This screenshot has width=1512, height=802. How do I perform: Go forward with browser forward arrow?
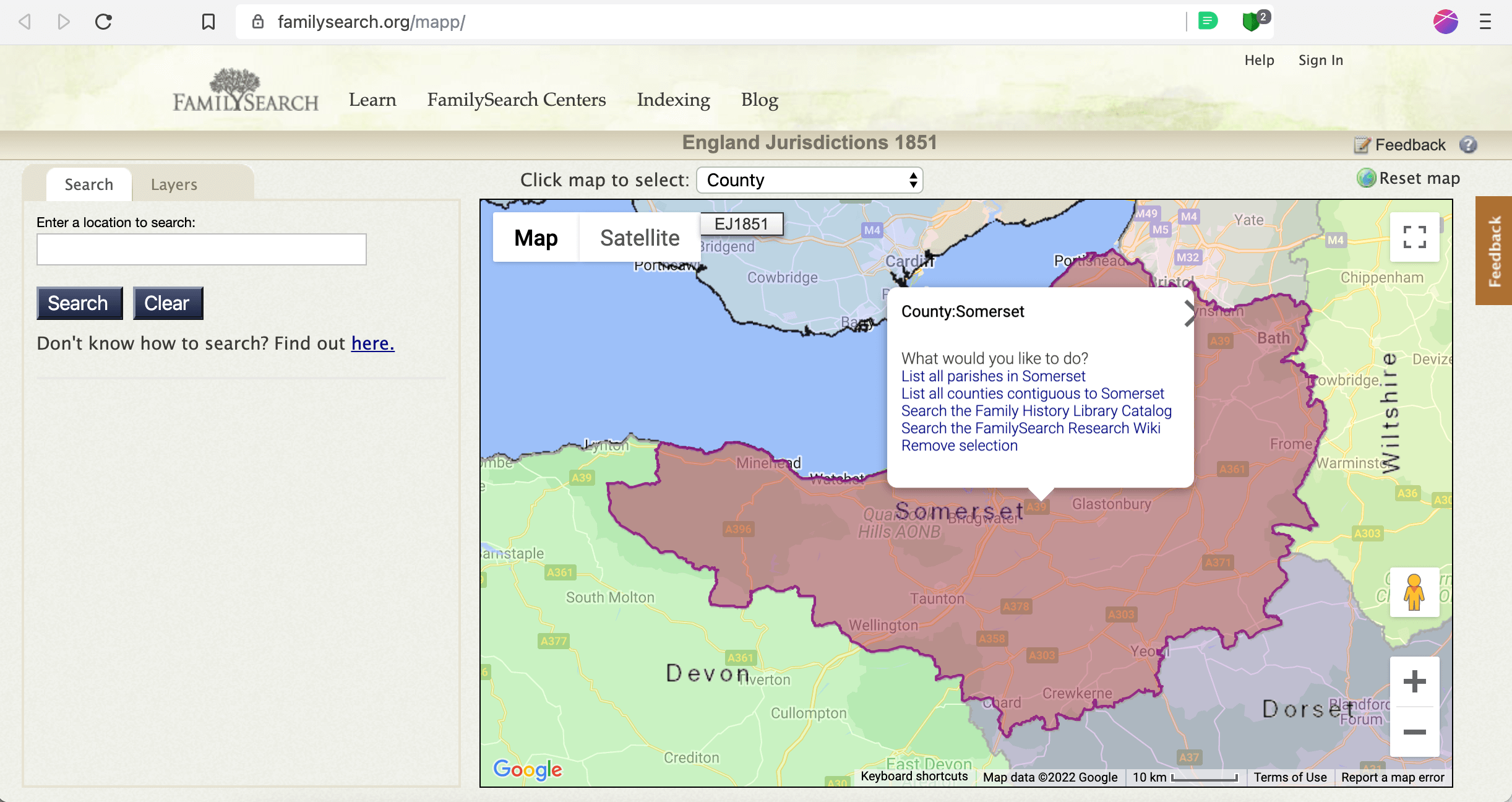point(63,22)
